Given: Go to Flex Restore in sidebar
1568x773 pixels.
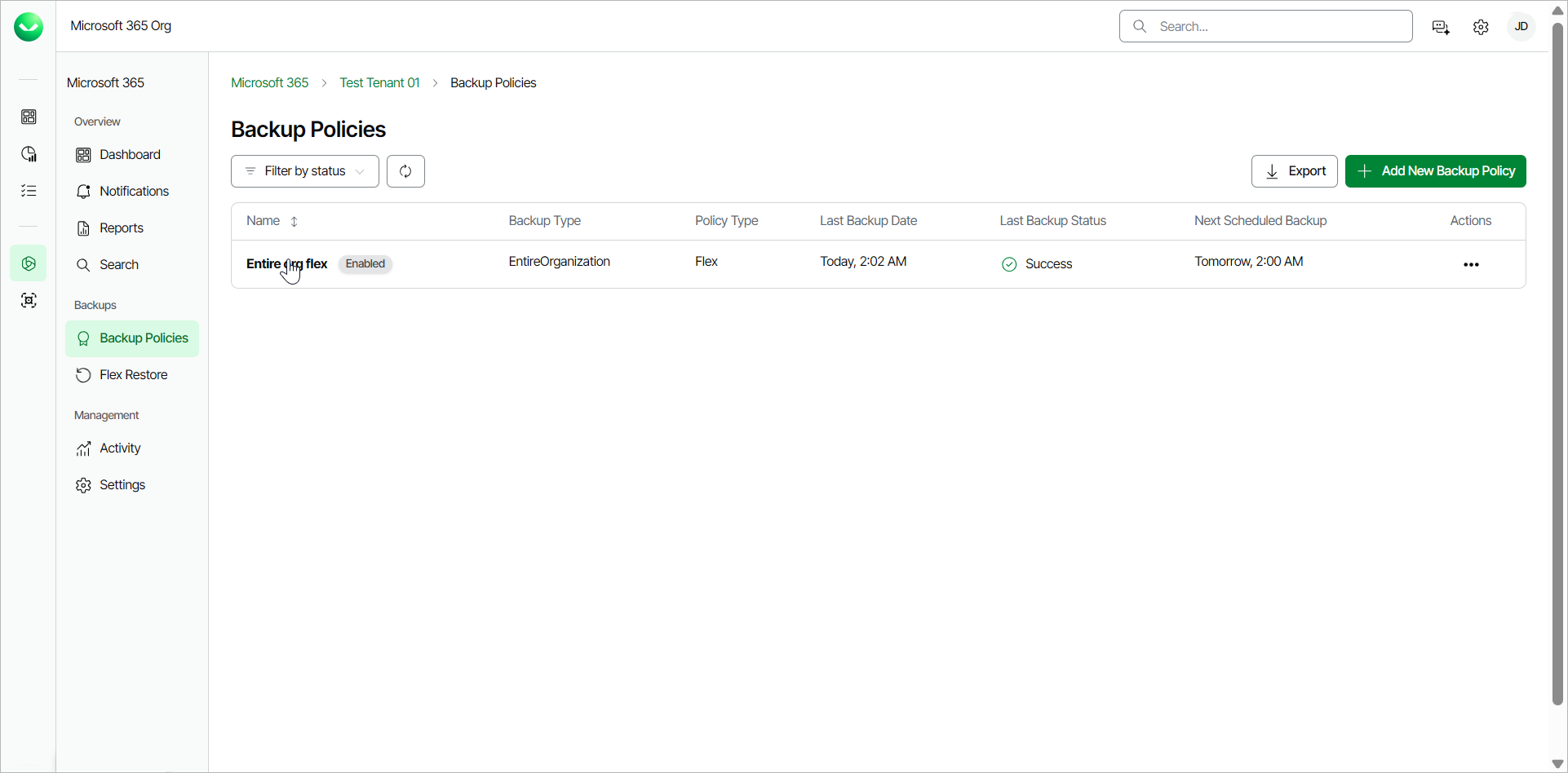Looking at the screenshot, I should tap(132, 375).
